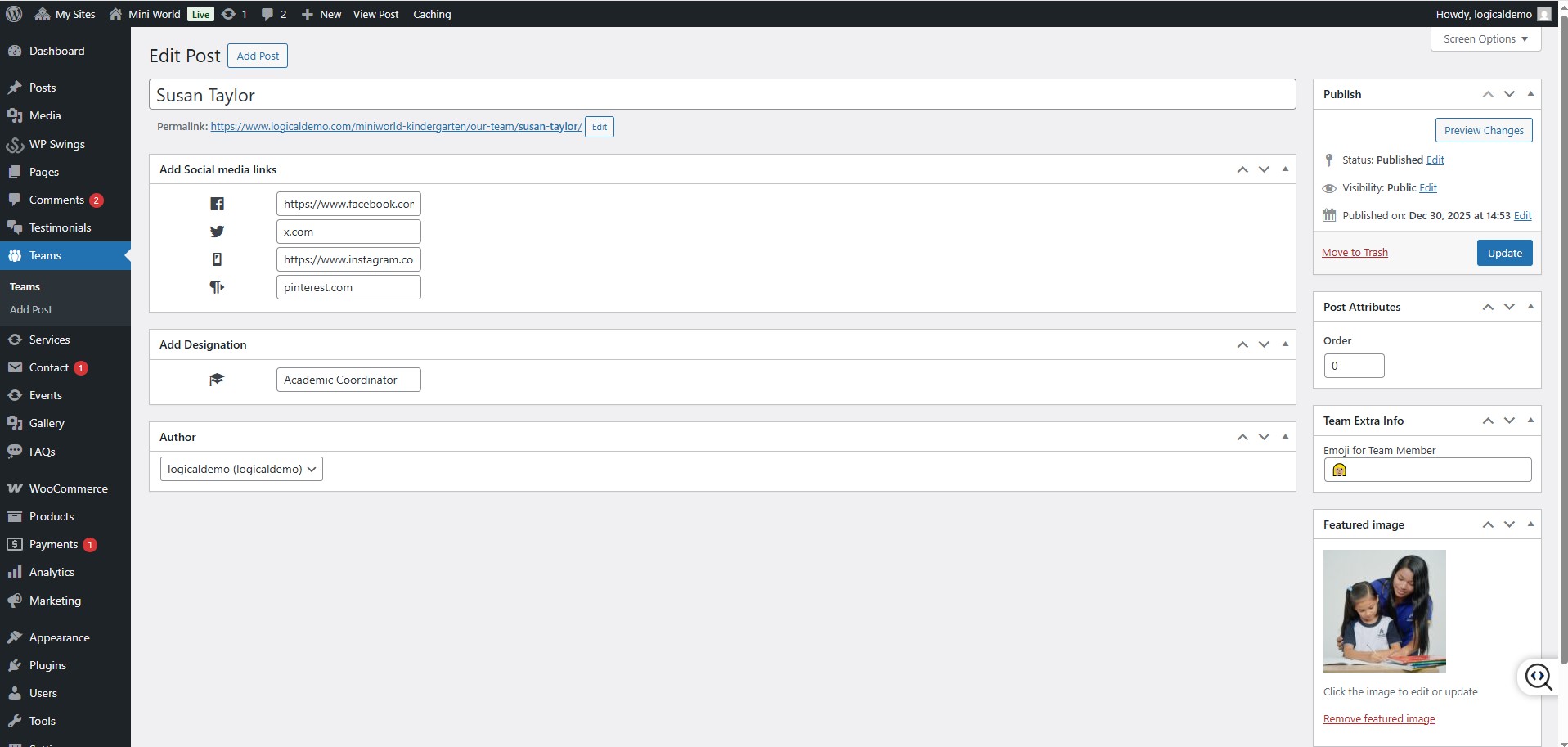Click the Academic Coordinator designation field

pos(348,380)
